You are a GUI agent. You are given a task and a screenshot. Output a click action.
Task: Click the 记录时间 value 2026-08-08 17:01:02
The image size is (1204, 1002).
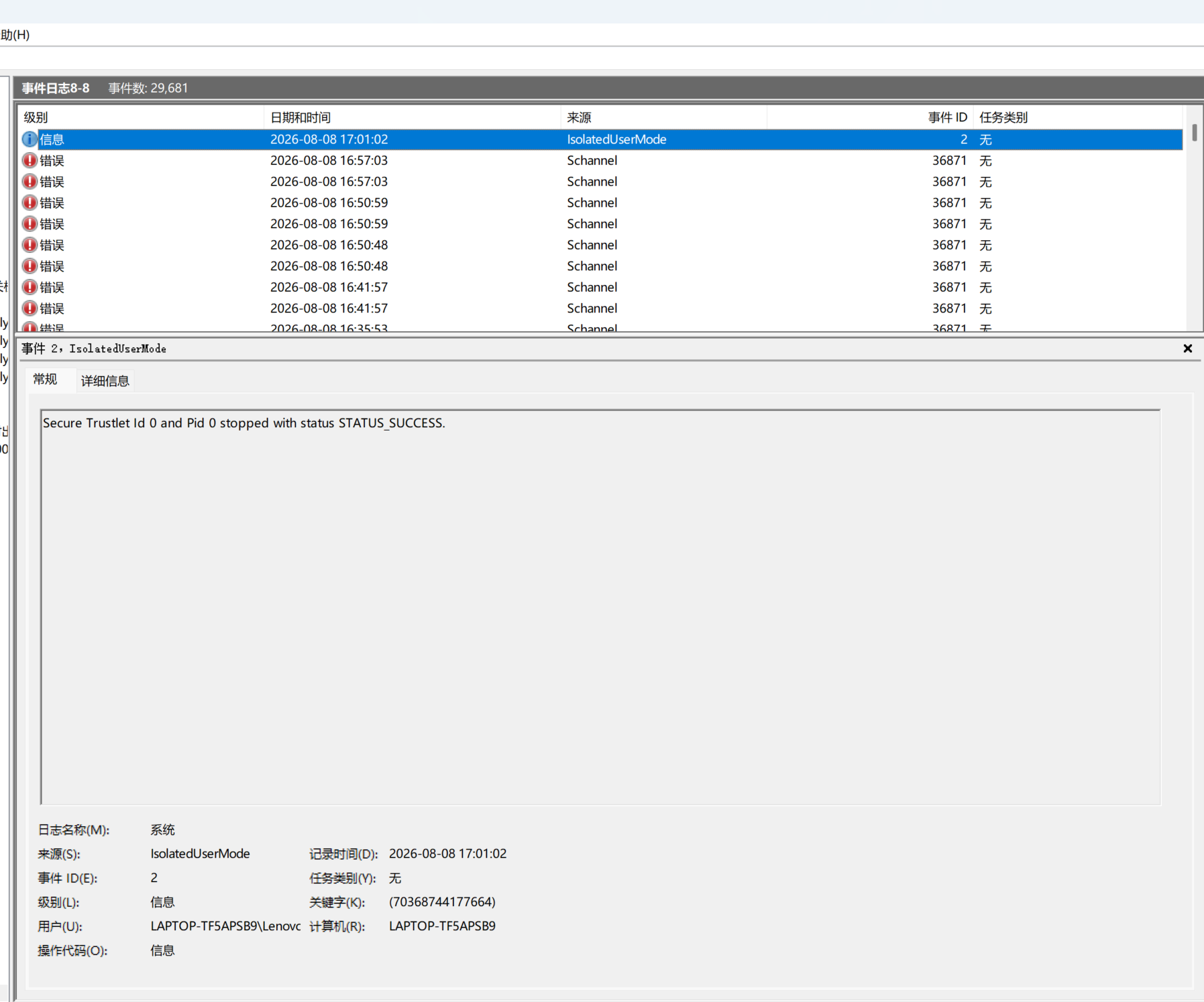tap(448, 854)
